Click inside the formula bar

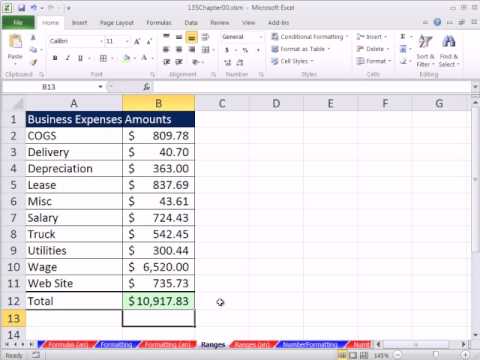pos(312,87)
